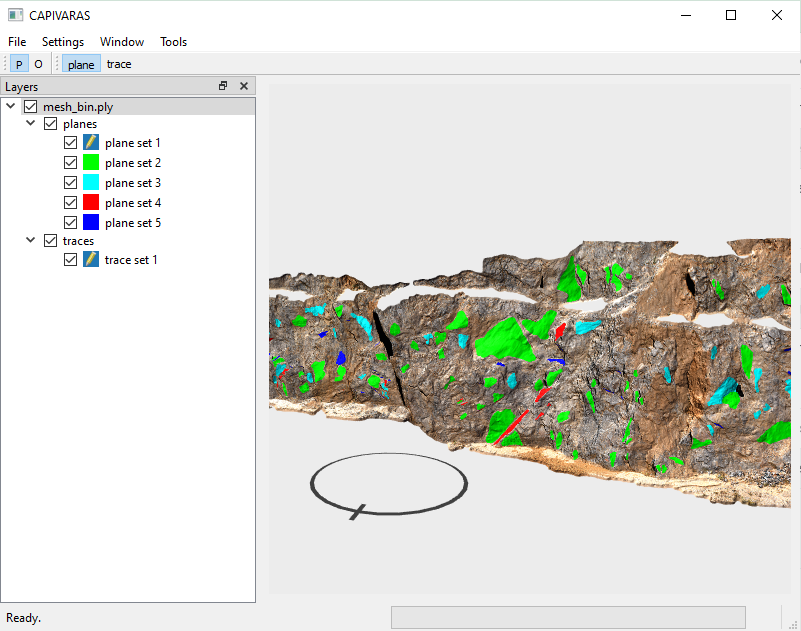Float the Layers panel with undock icon
Image resolution: width=801 pixels, height=631 pixels.
223,86
